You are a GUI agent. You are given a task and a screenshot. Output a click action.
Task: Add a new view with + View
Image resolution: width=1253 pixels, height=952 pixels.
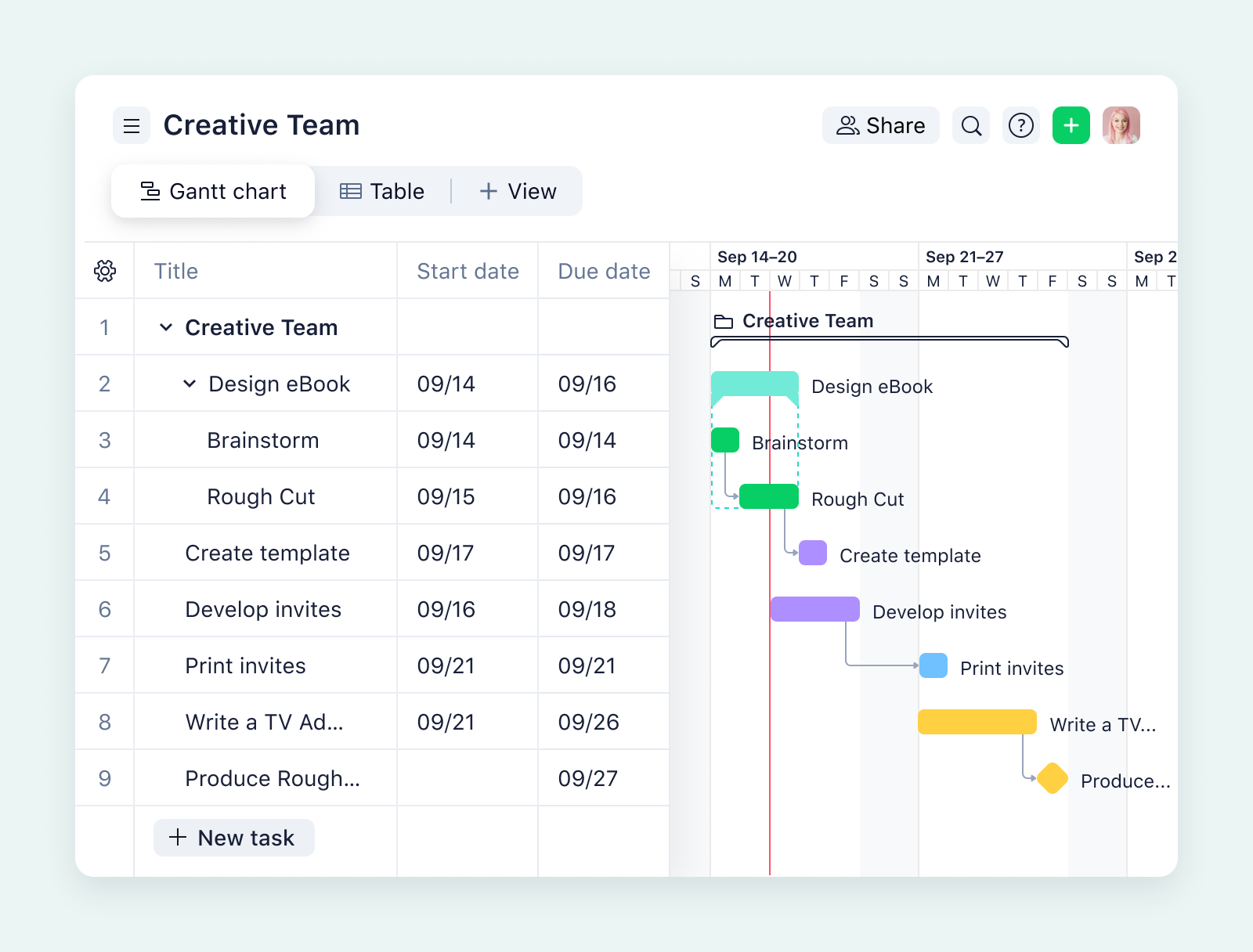(518, 191)
